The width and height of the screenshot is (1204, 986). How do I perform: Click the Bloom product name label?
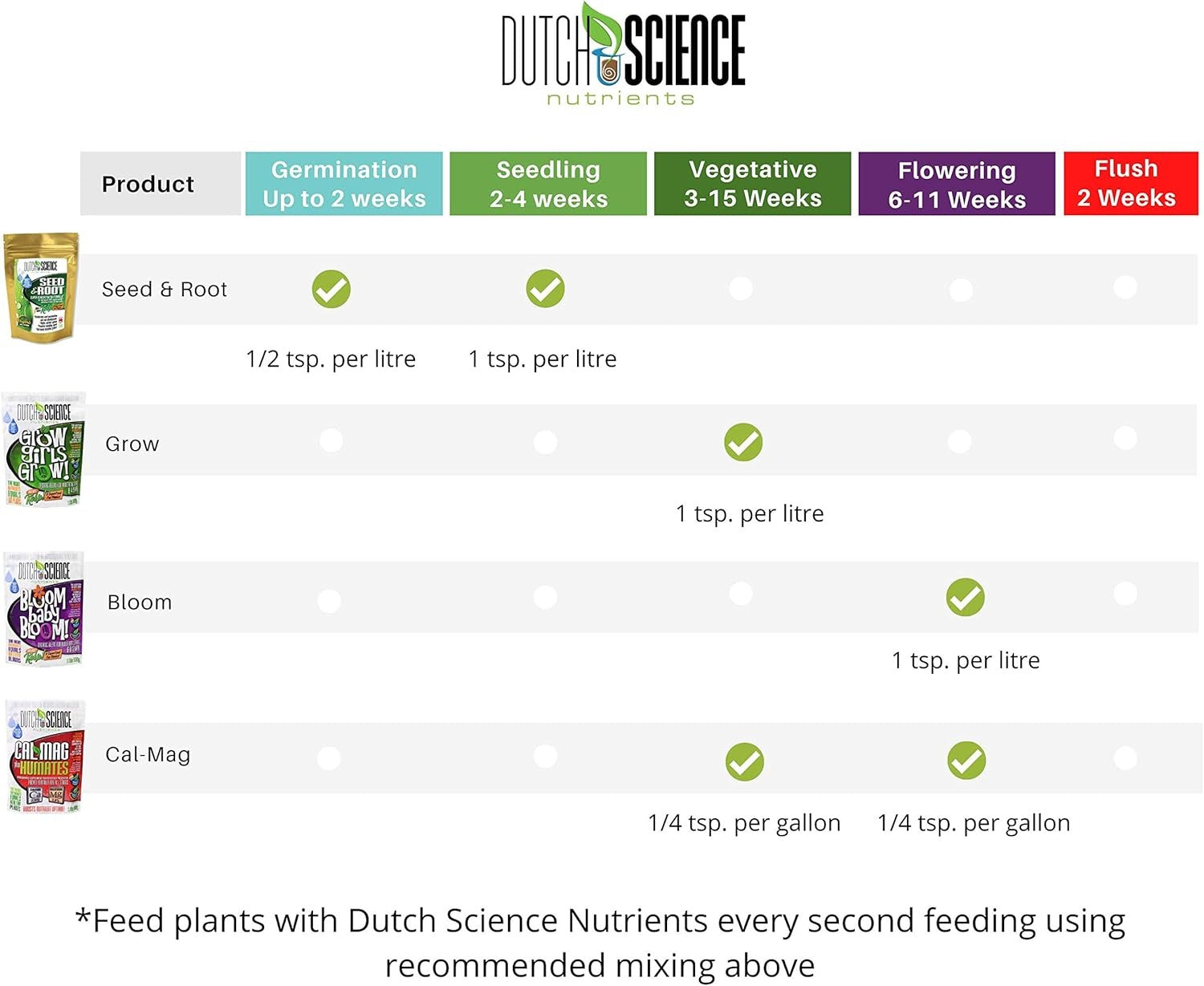140,602
